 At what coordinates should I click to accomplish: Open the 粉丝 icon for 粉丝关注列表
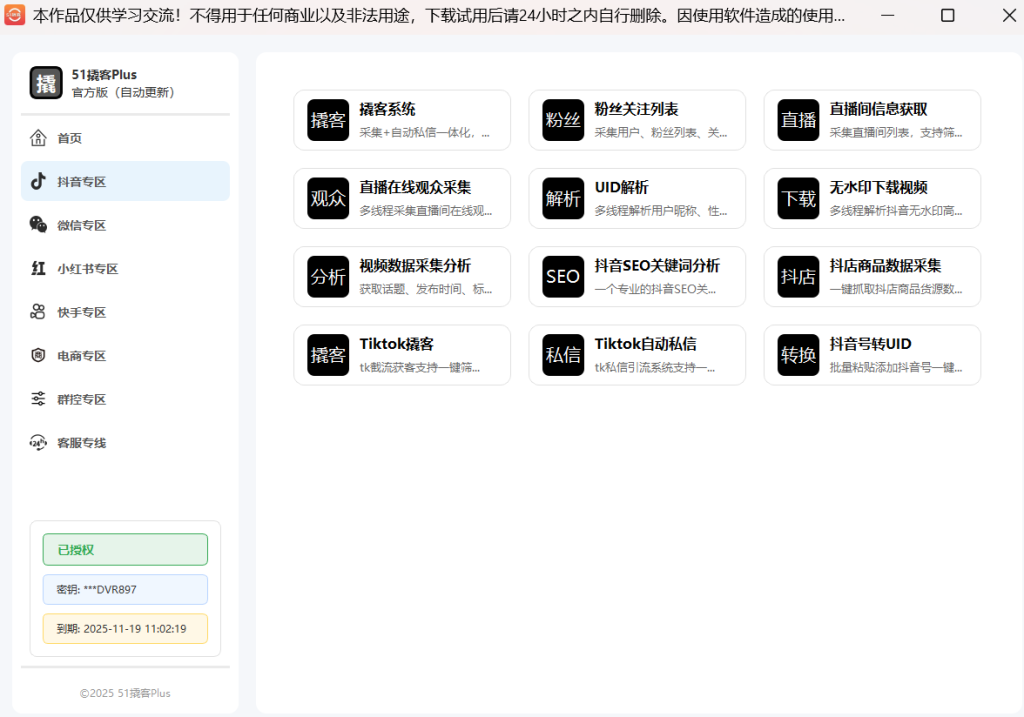click(x=563, y=120)
